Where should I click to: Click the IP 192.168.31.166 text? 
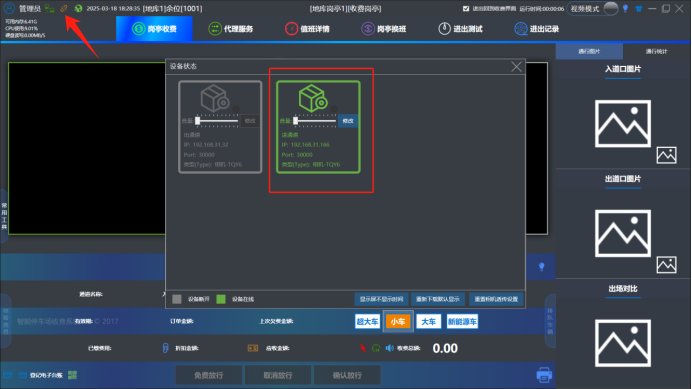click(306, 144)
